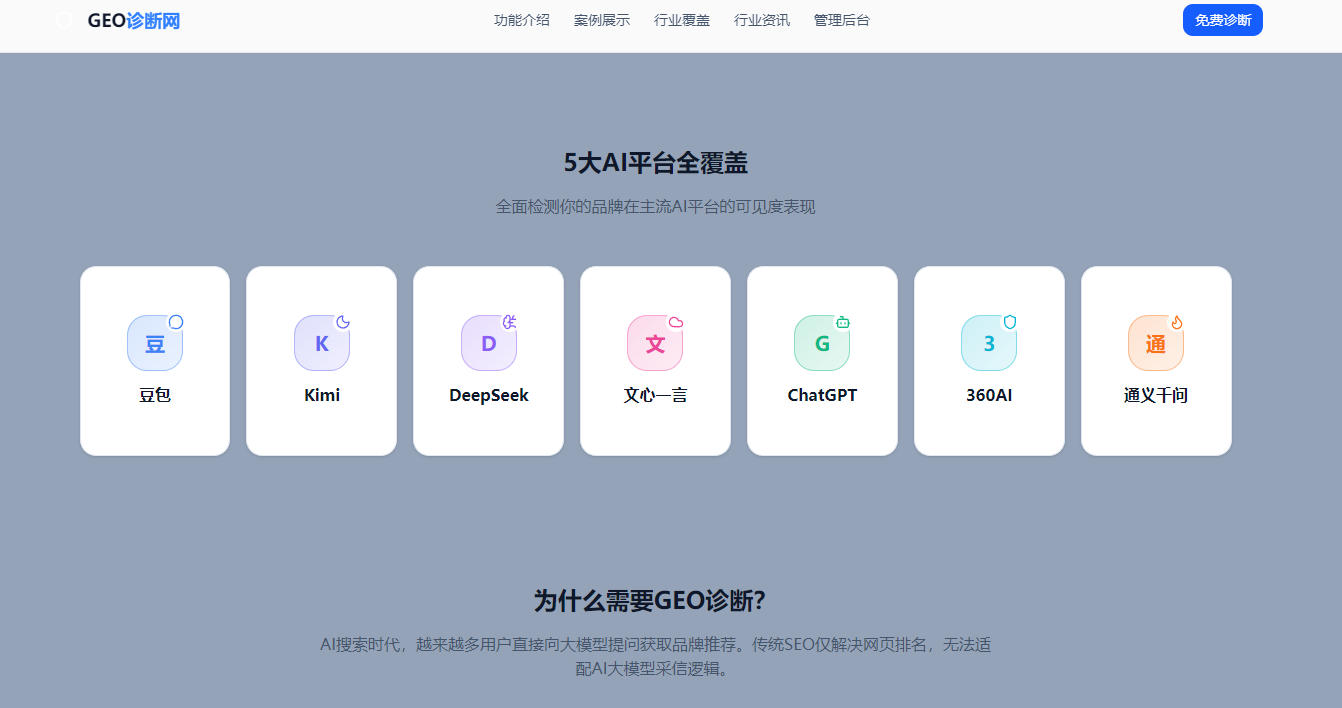
Task: Select the 360AI label text
Action: pos(989,395)
